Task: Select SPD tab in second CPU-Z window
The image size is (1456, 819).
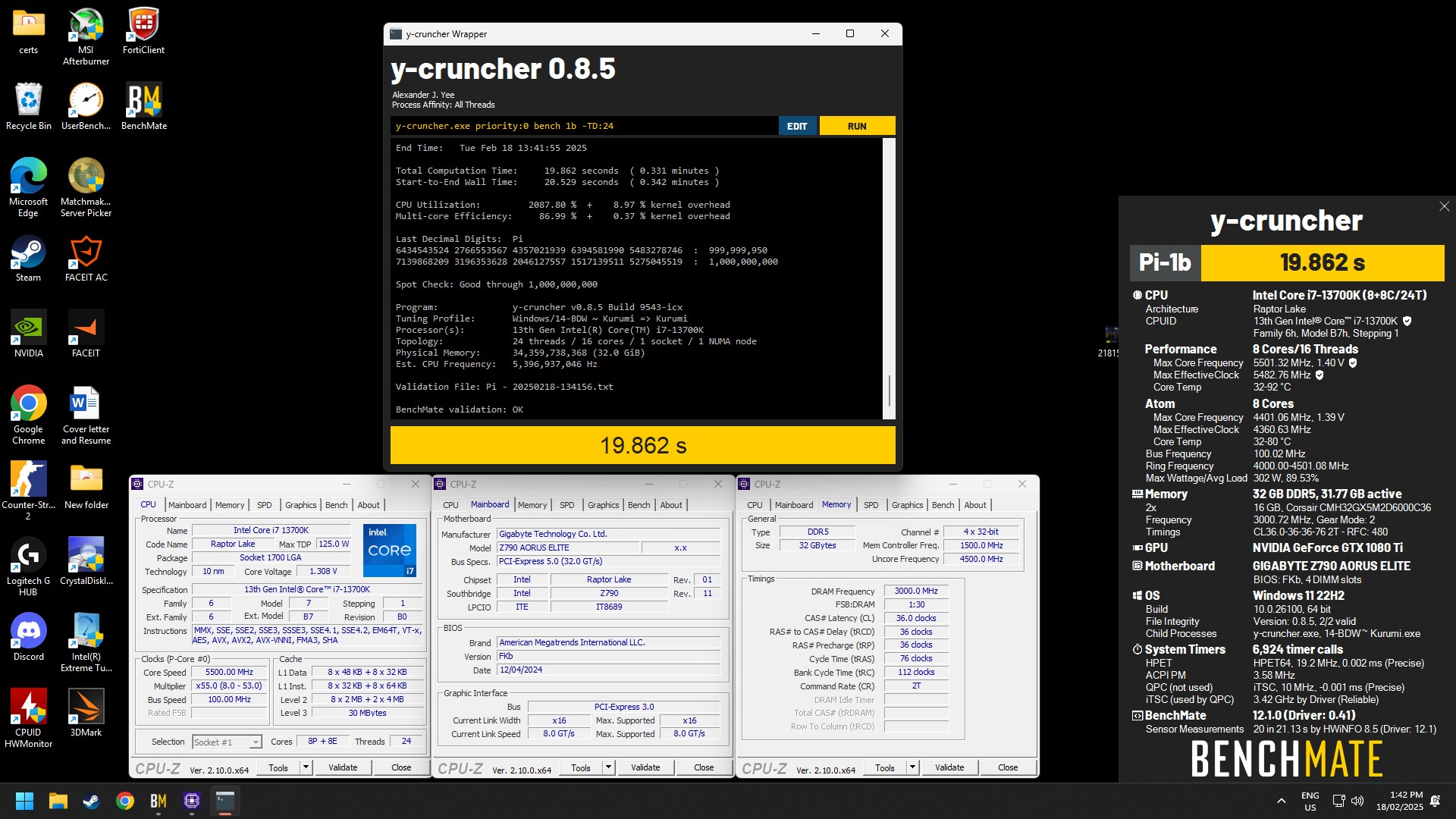Action: point(567,505)
